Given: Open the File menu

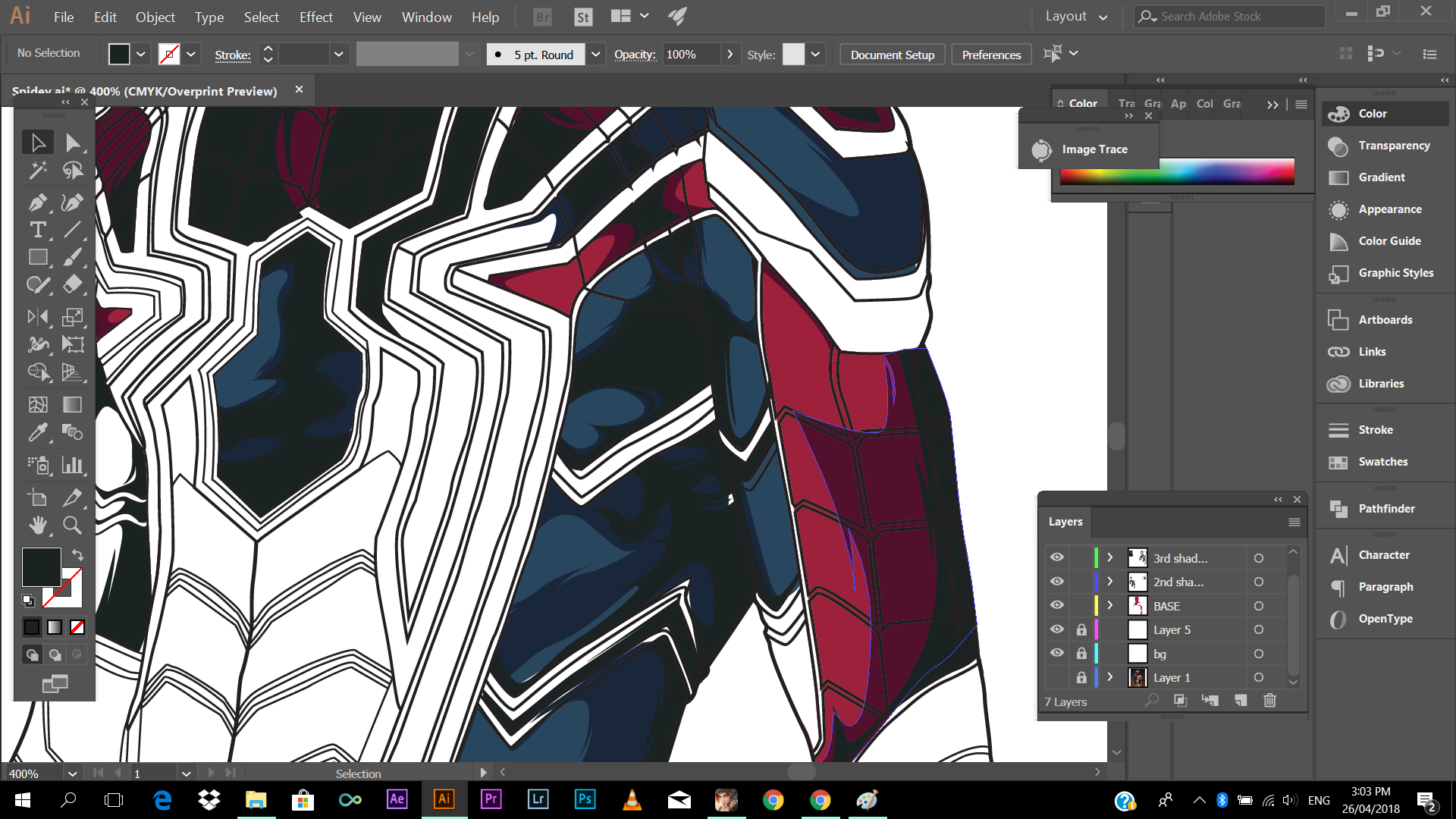Looking at the screenshot, I should tap(64, 17).
